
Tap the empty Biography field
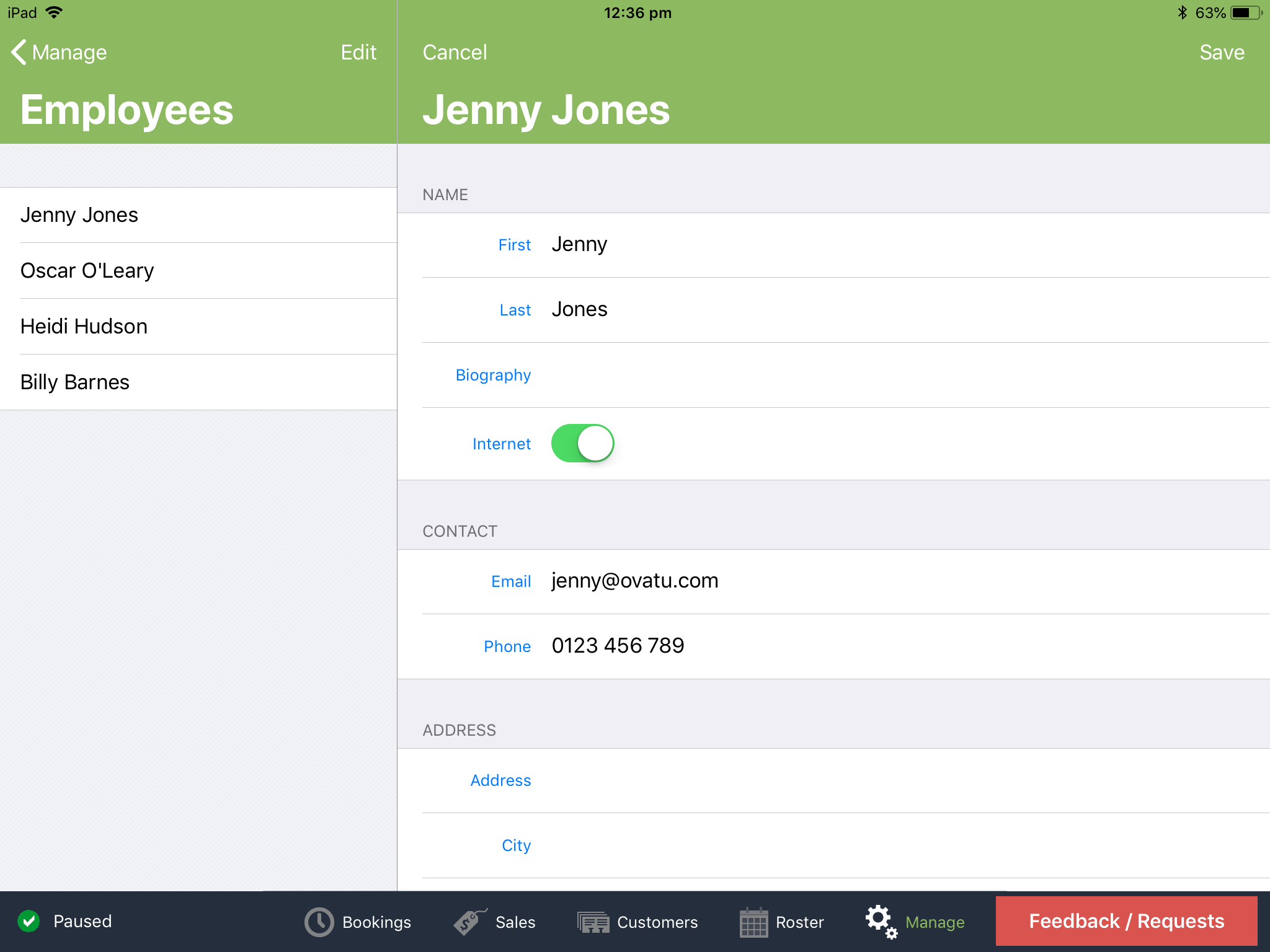coord(868,375)
